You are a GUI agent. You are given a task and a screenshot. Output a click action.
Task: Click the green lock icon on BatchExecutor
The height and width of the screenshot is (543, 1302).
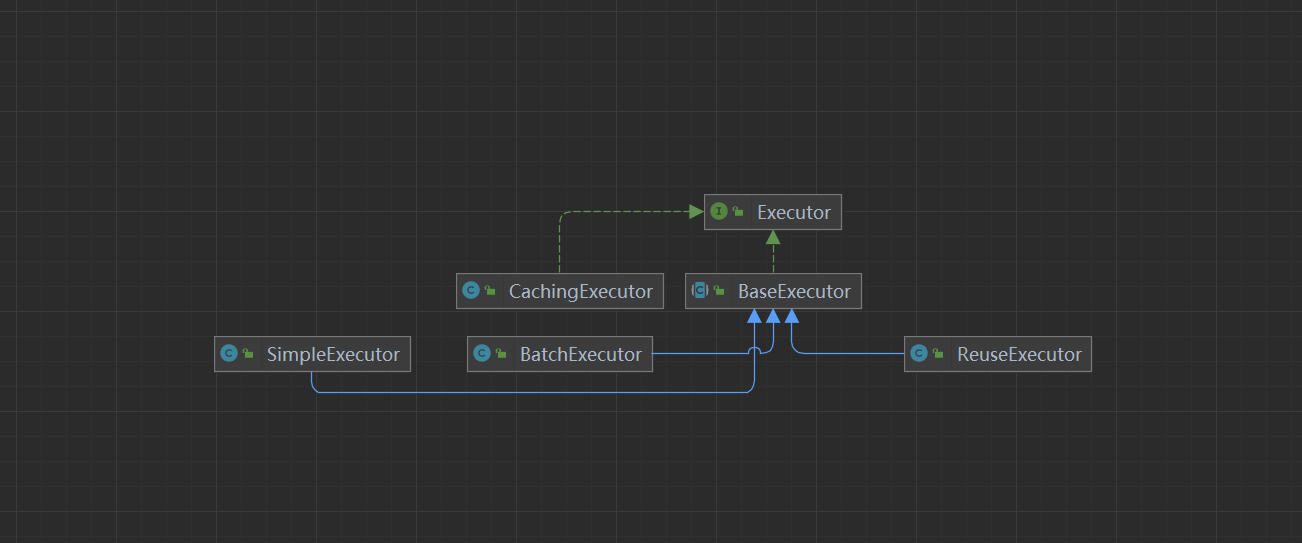coord(501,354)
